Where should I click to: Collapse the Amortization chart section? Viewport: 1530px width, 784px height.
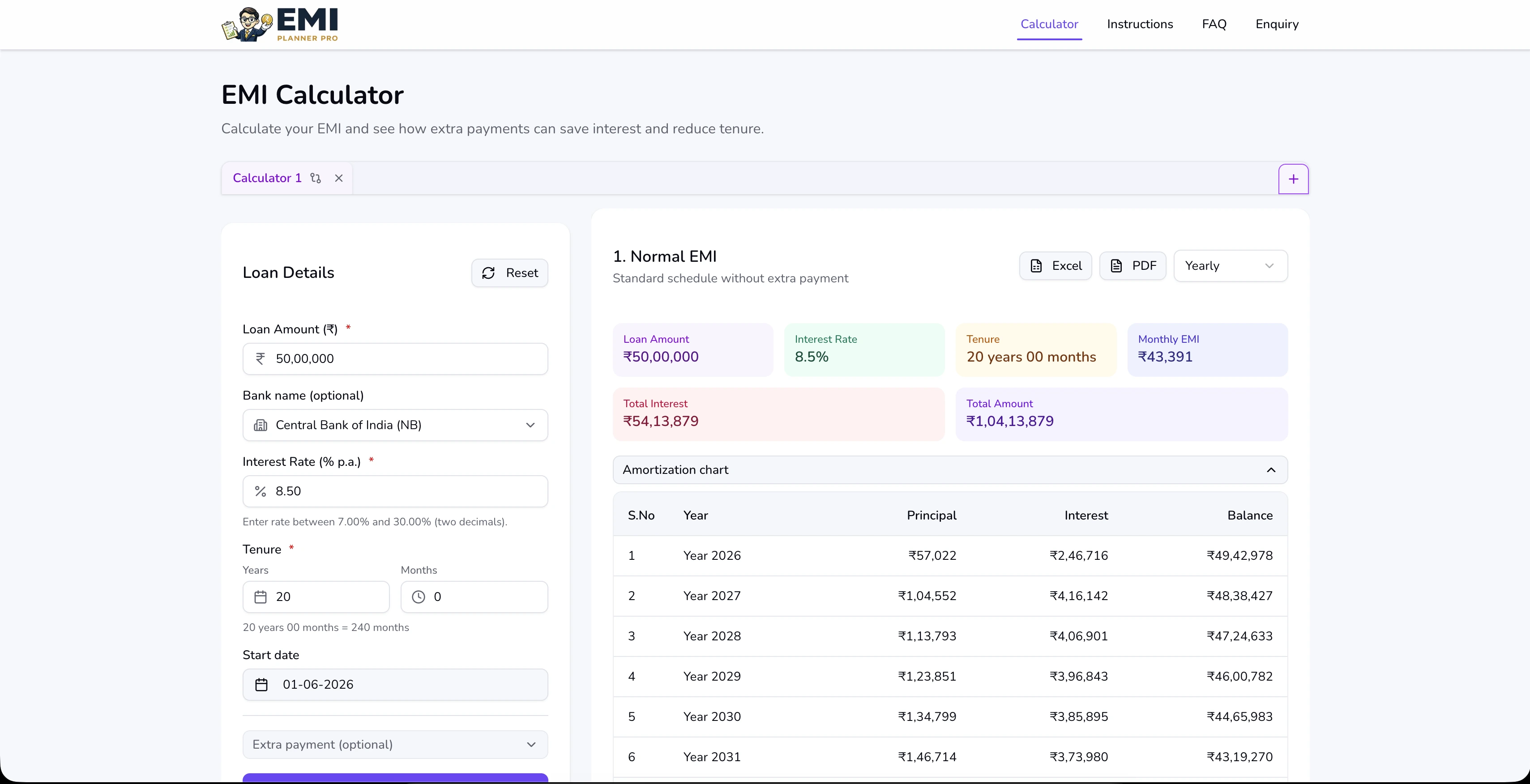(950, 470)
